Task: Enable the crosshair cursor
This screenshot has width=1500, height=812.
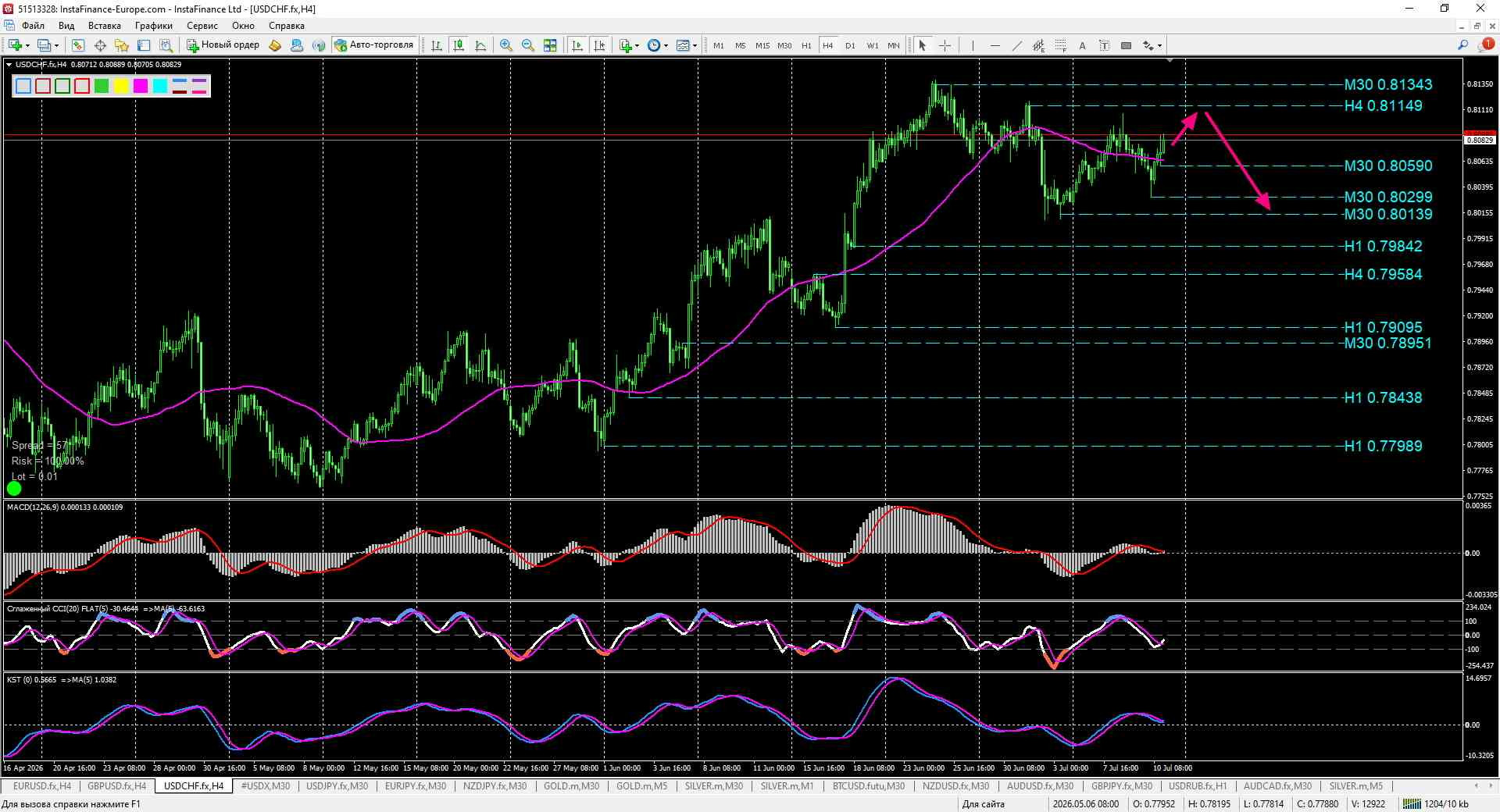Action: (x=945, y=45)
